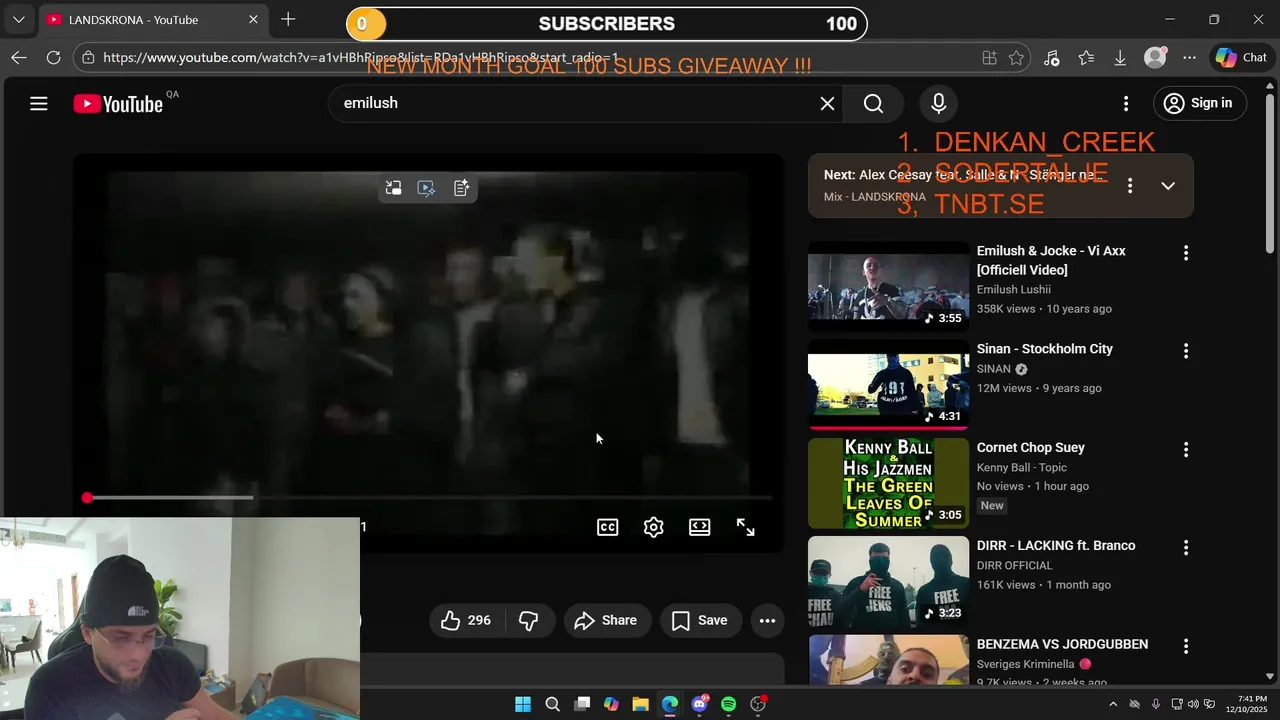Open Cornet Chop Suey thumbnail

click(888, 483)
